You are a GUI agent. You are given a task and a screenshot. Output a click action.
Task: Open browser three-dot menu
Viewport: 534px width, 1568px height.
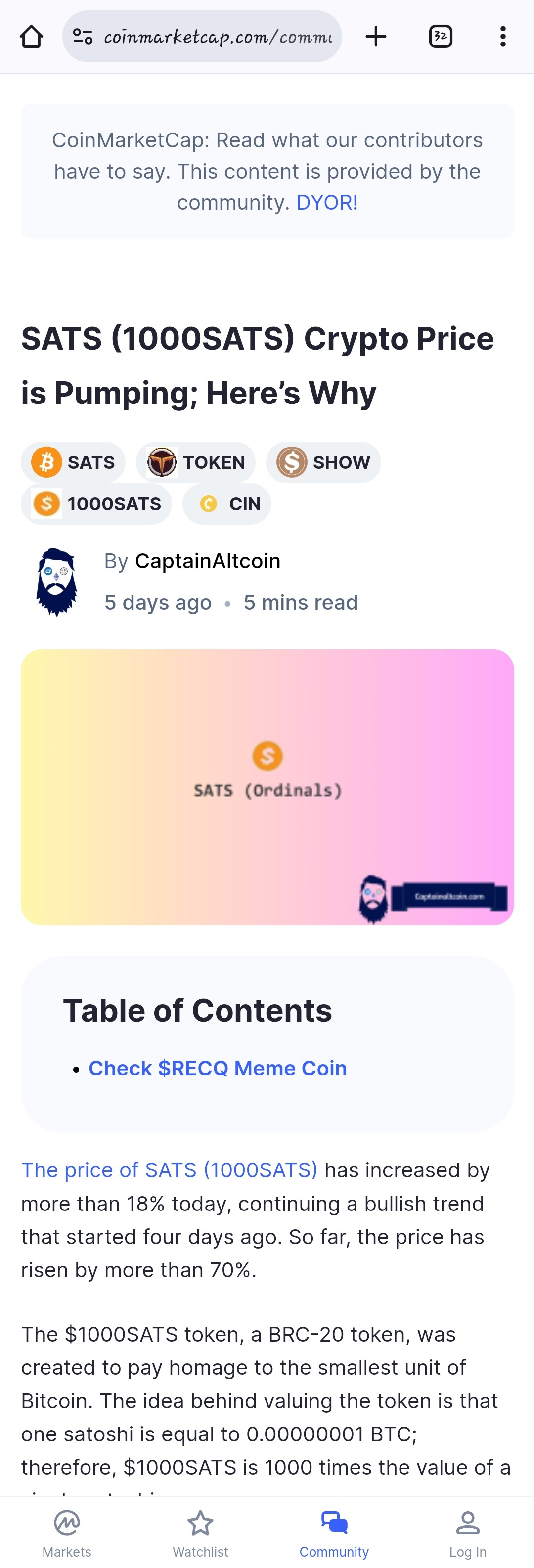point(502,37)
